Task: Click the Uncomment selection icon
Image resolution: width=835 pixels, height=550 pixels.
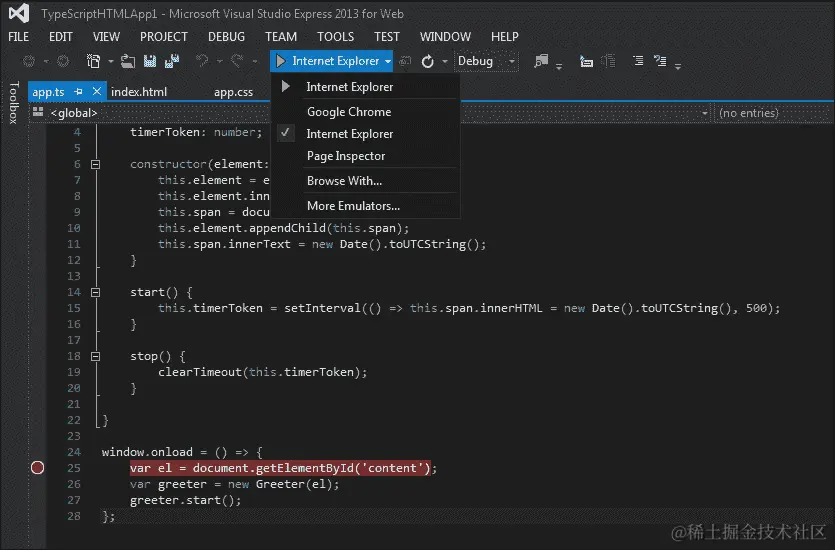Action: (x=609, y=61)
